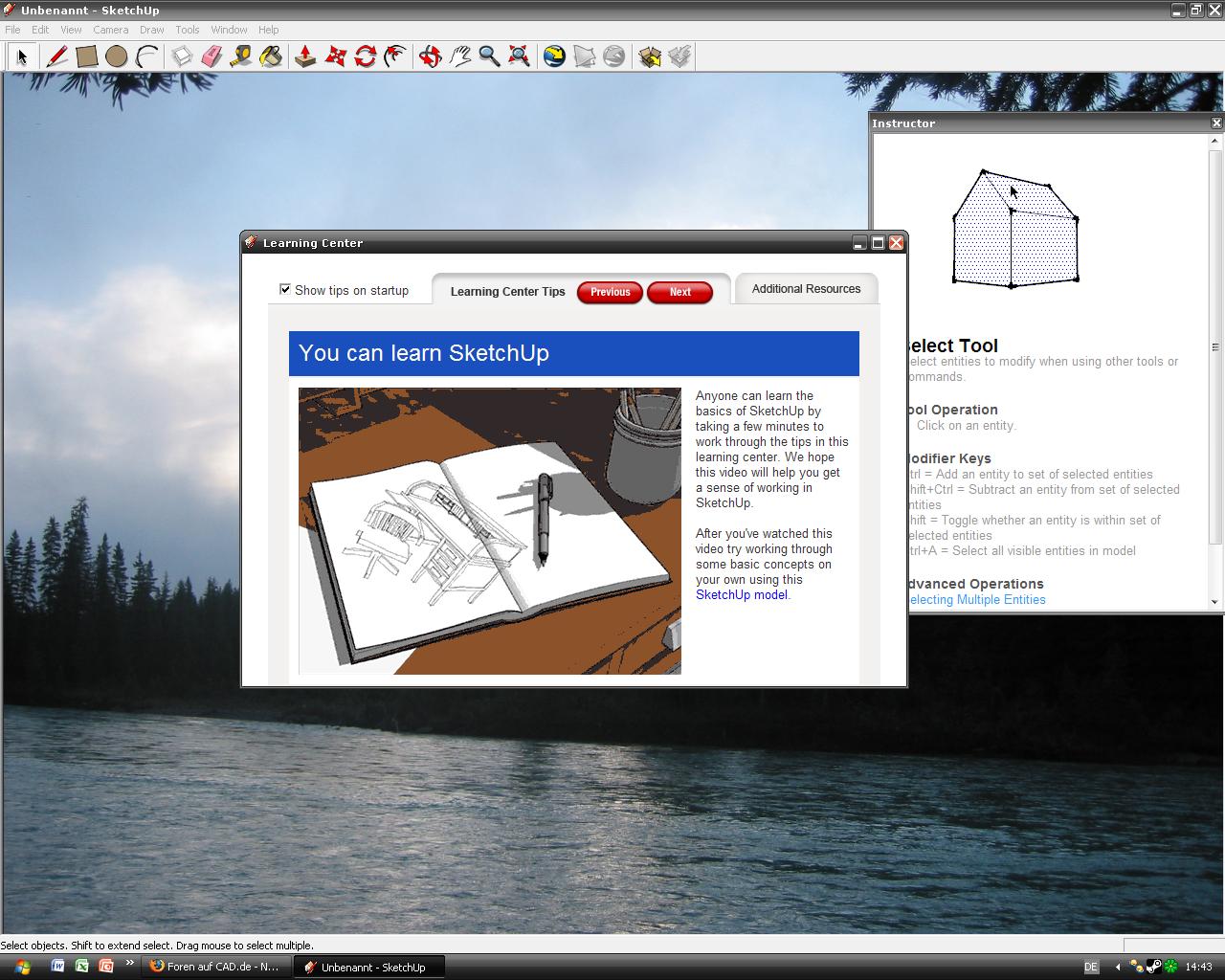1225x980 pixels.
Task: Expand hidden system tray icons arrow
Action: 1117,967
